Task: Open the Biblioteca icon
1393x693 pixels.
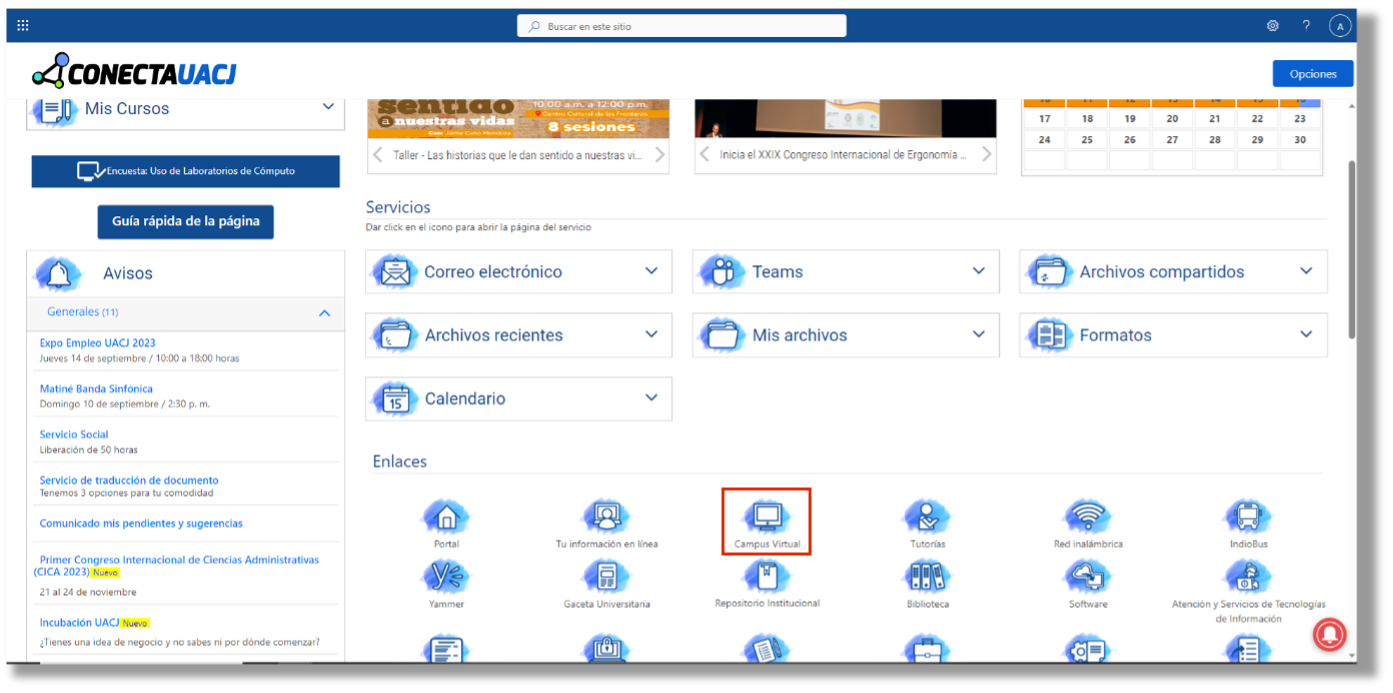Action: coord(927,578)
